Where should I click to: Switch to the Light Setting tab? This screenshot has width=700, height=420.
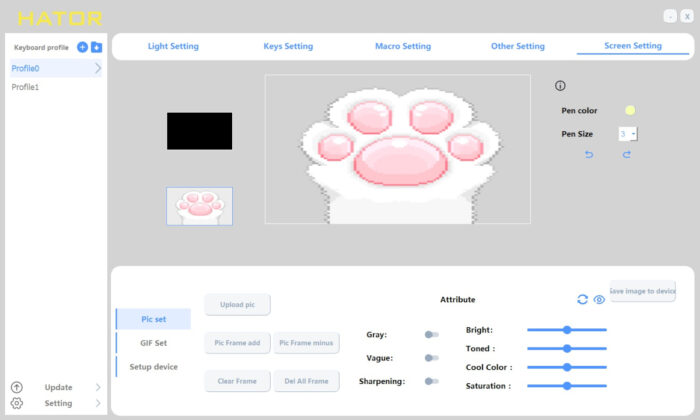pos(173,46)
